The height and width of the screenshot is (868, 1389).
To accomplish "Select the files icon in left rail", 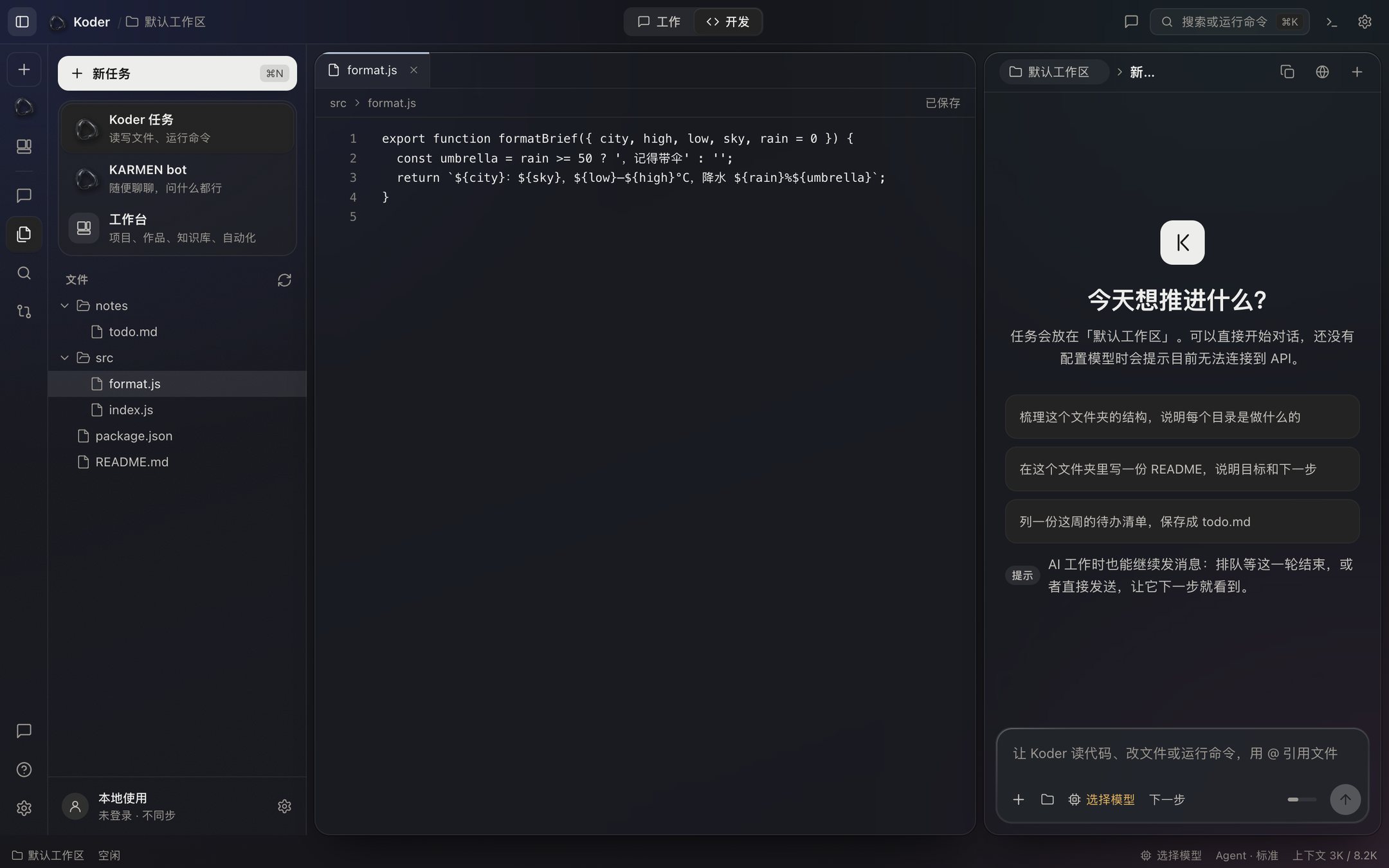I will [24, 234].
